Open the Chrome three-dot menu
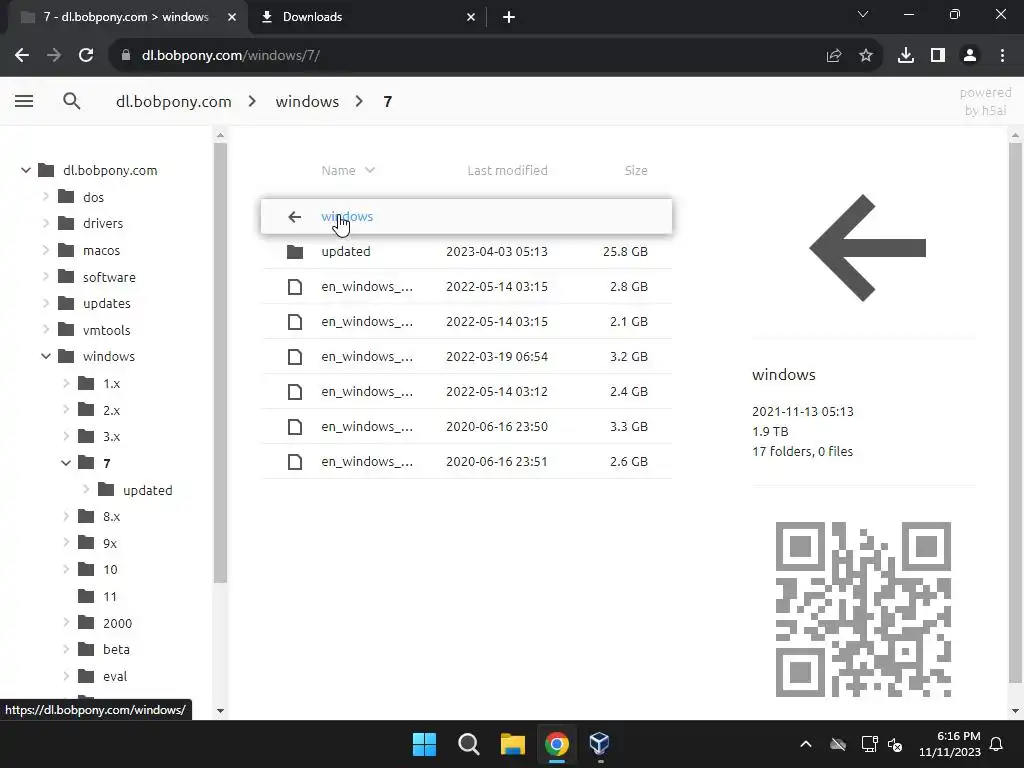This screenshot has height=768, width=1024. click(x=1002, y=56)
